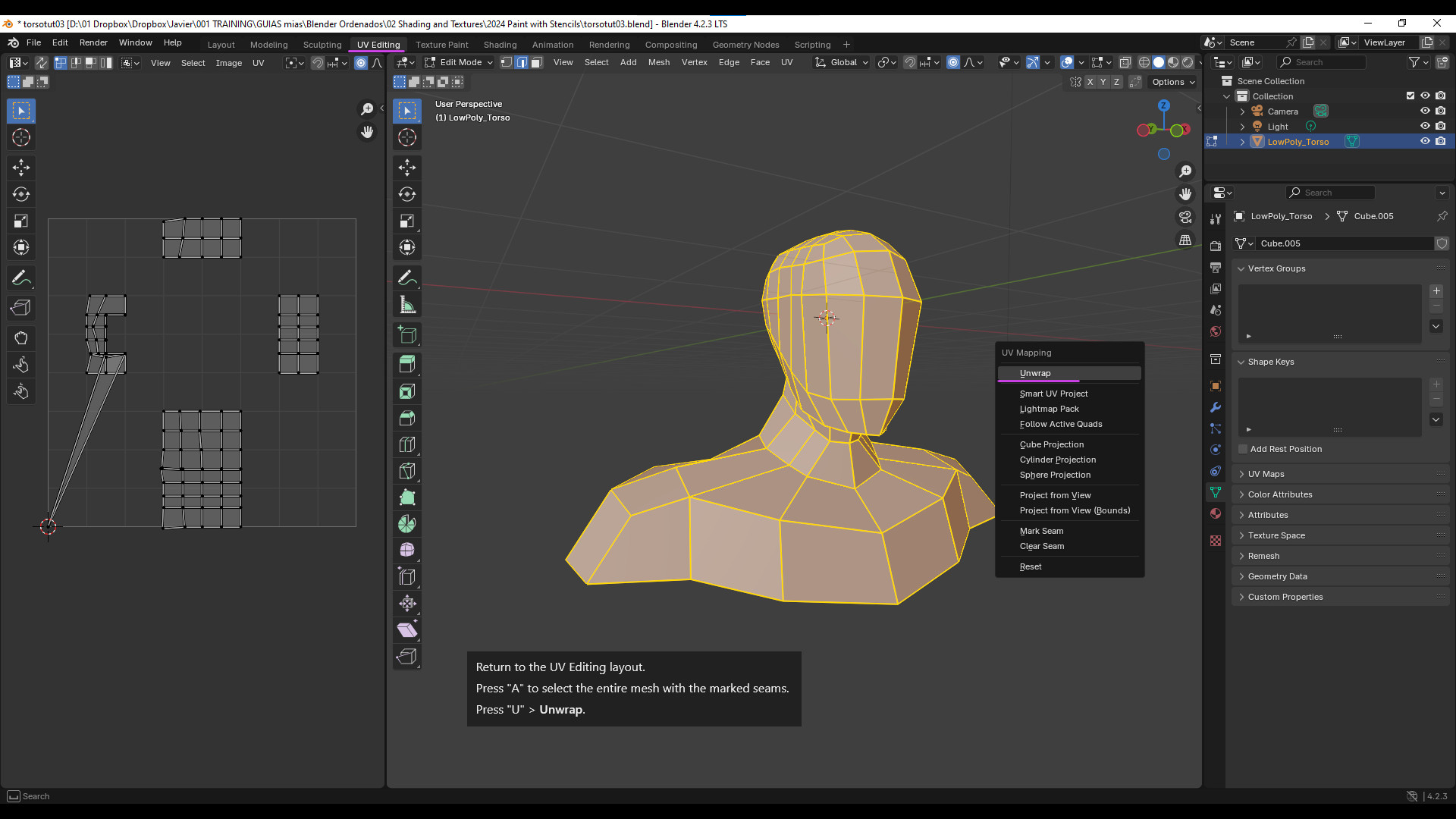Open the viewport Options dropdown
The height and width of the screenshot is (819, 1456).
[x=1173, y=82]
